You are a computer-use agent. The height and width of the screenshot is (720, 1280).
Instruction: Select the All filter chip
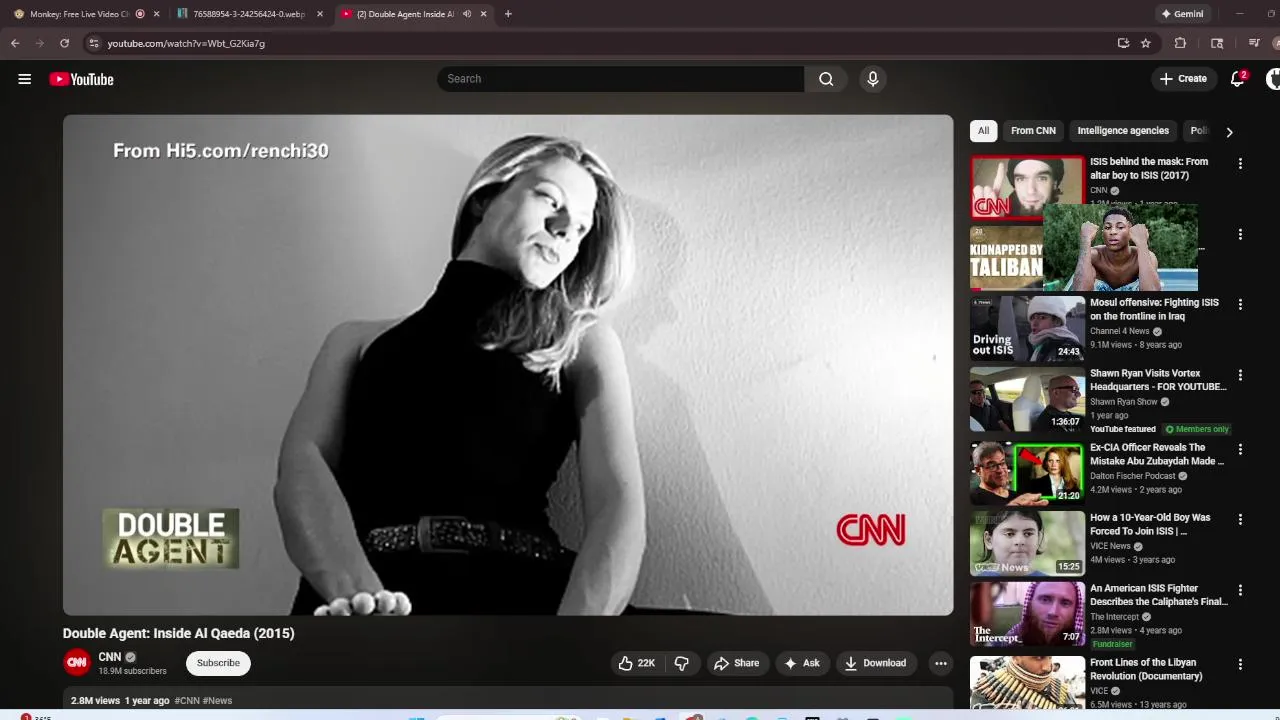click(983, 131)
